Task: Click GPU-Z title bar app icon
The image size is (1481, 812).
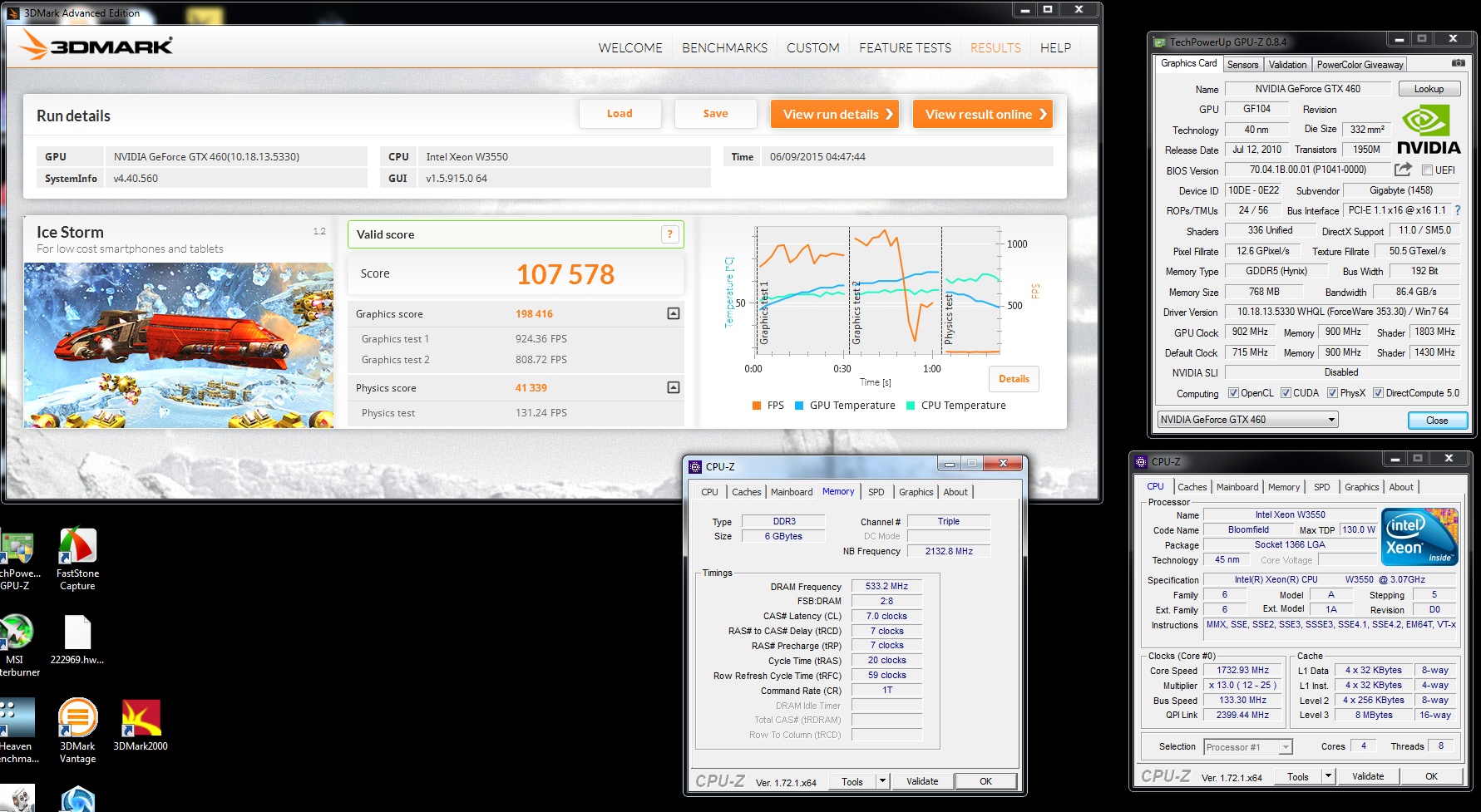Action: click(1159, 42)
